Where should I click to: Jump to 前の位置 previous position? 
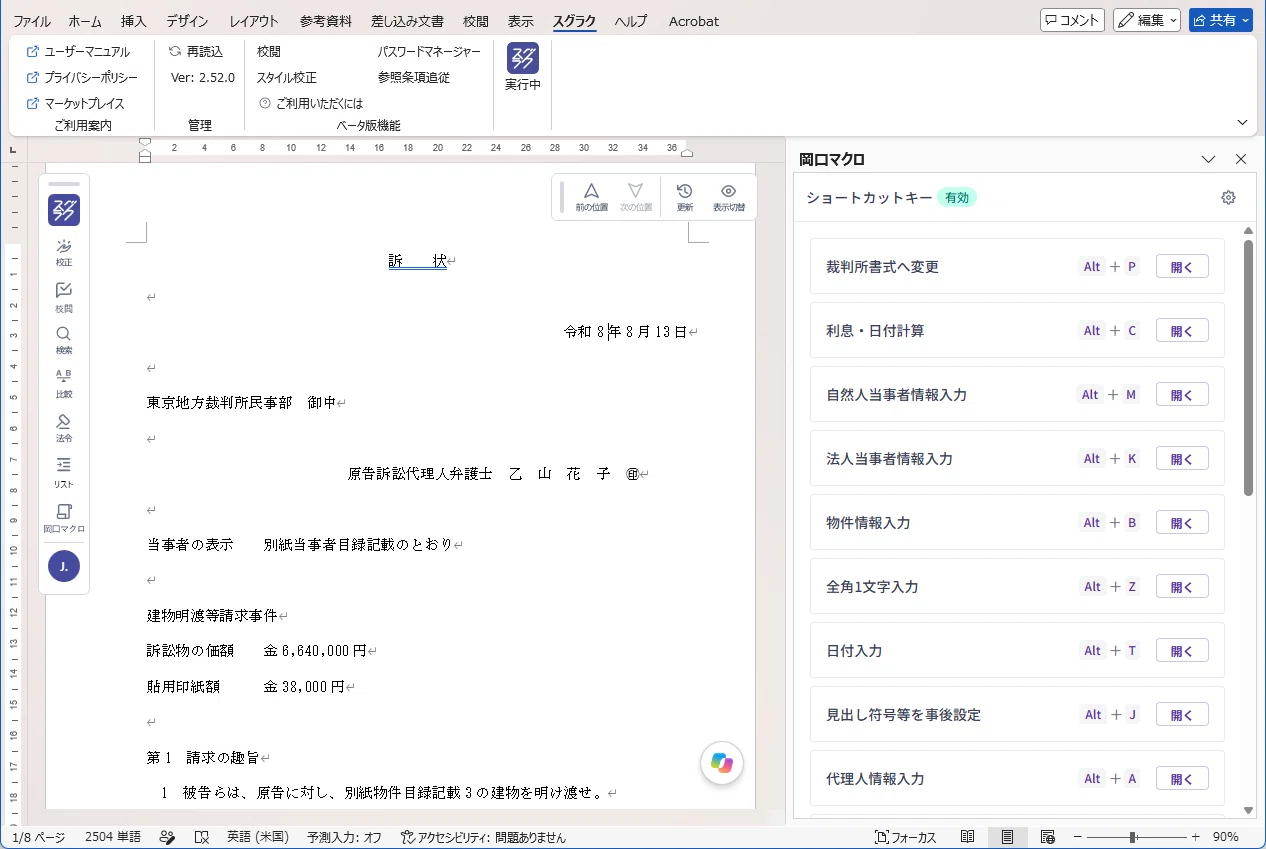(592, 197)
